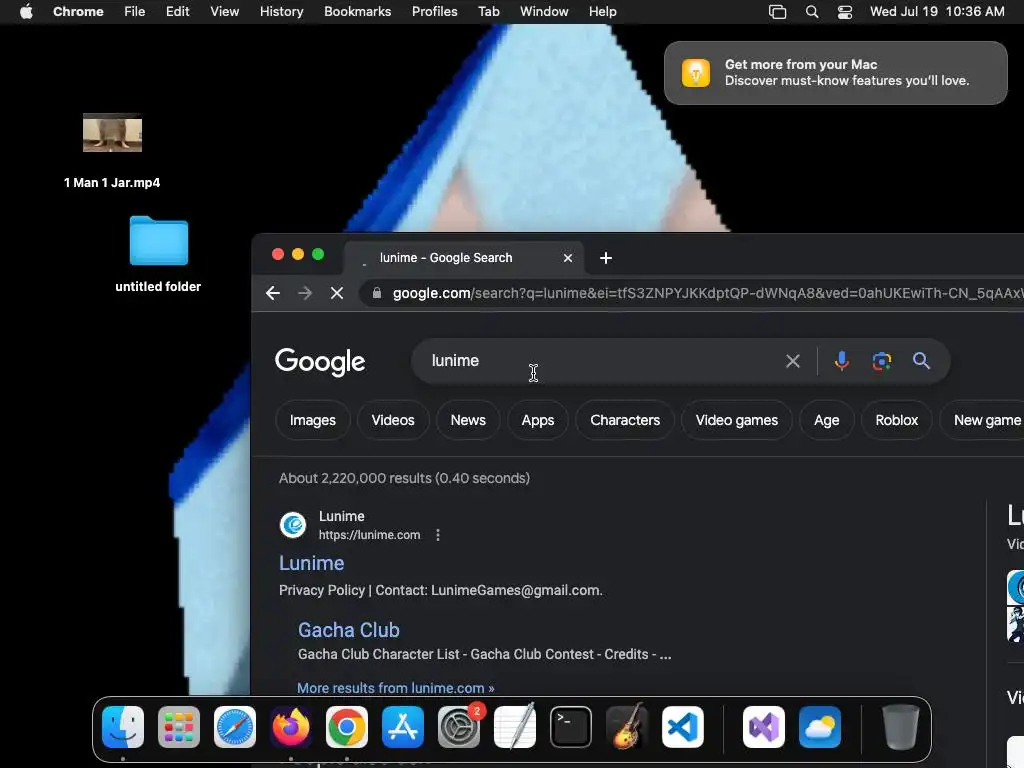Screen dimensions: 1024x768
Task: Open the Weather app from the Dock
Action: (x=820, y=727)
